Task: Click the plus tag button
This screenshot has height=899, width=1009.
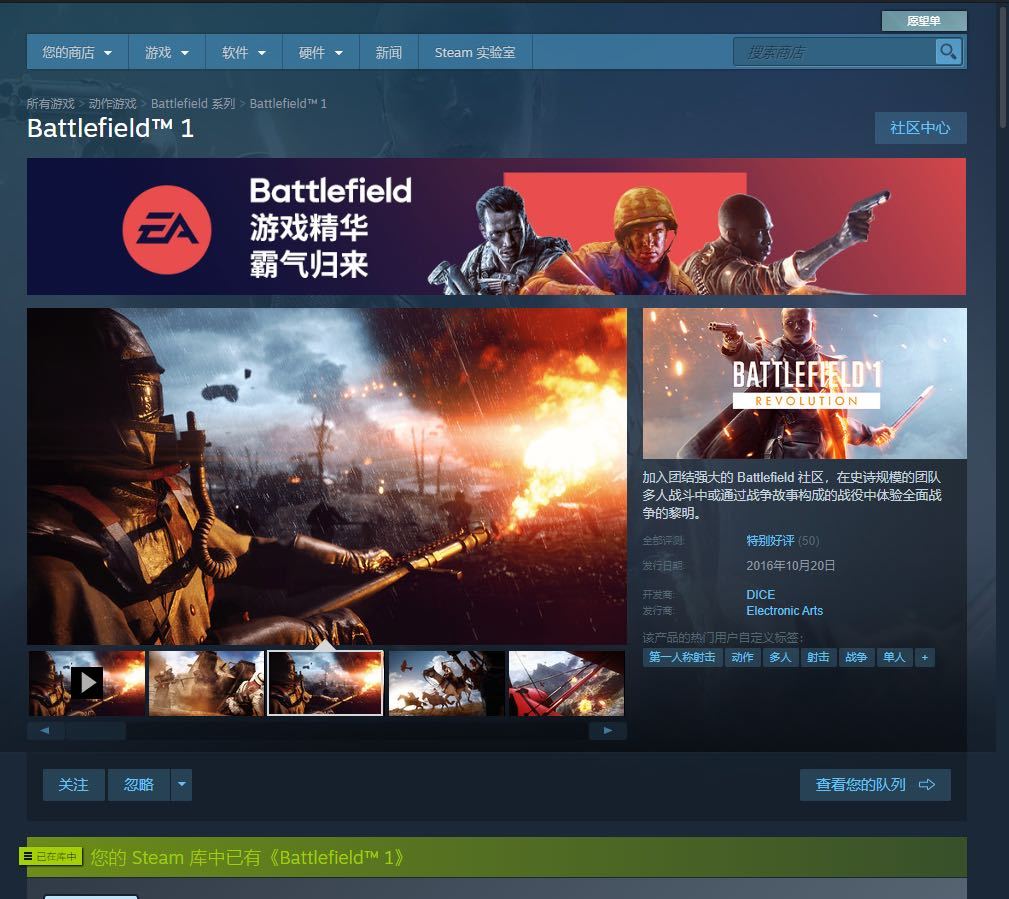Action: 924,657
